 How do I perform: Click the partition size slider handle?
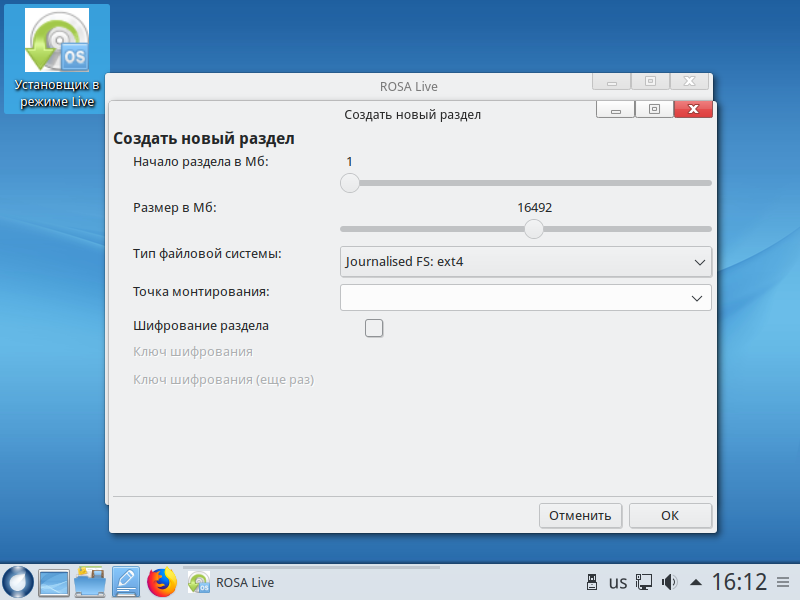tap(534, 229)
